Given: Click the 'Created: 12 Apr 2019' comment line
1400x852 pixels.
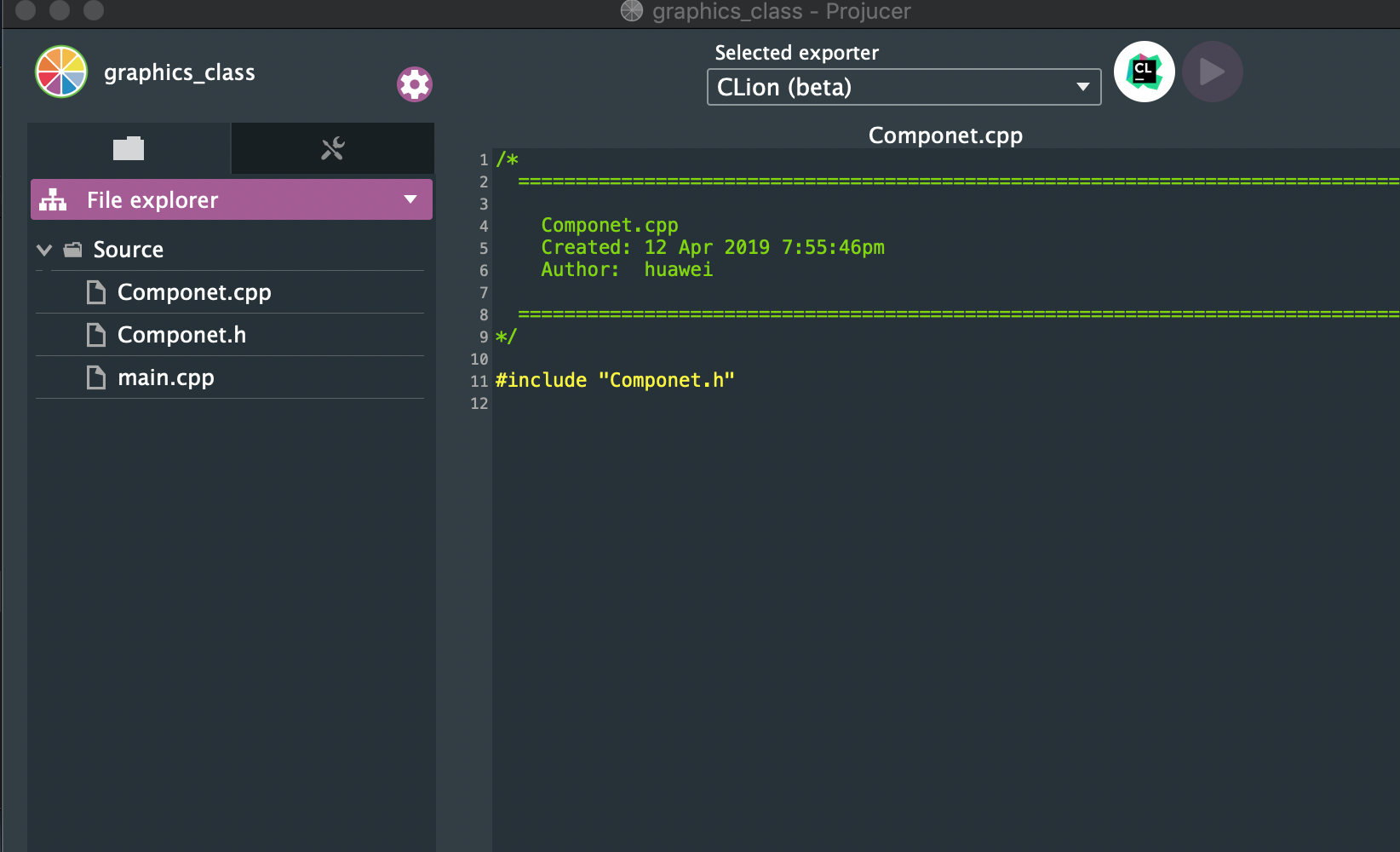Looking at the screenshot, I should [713, 247].
